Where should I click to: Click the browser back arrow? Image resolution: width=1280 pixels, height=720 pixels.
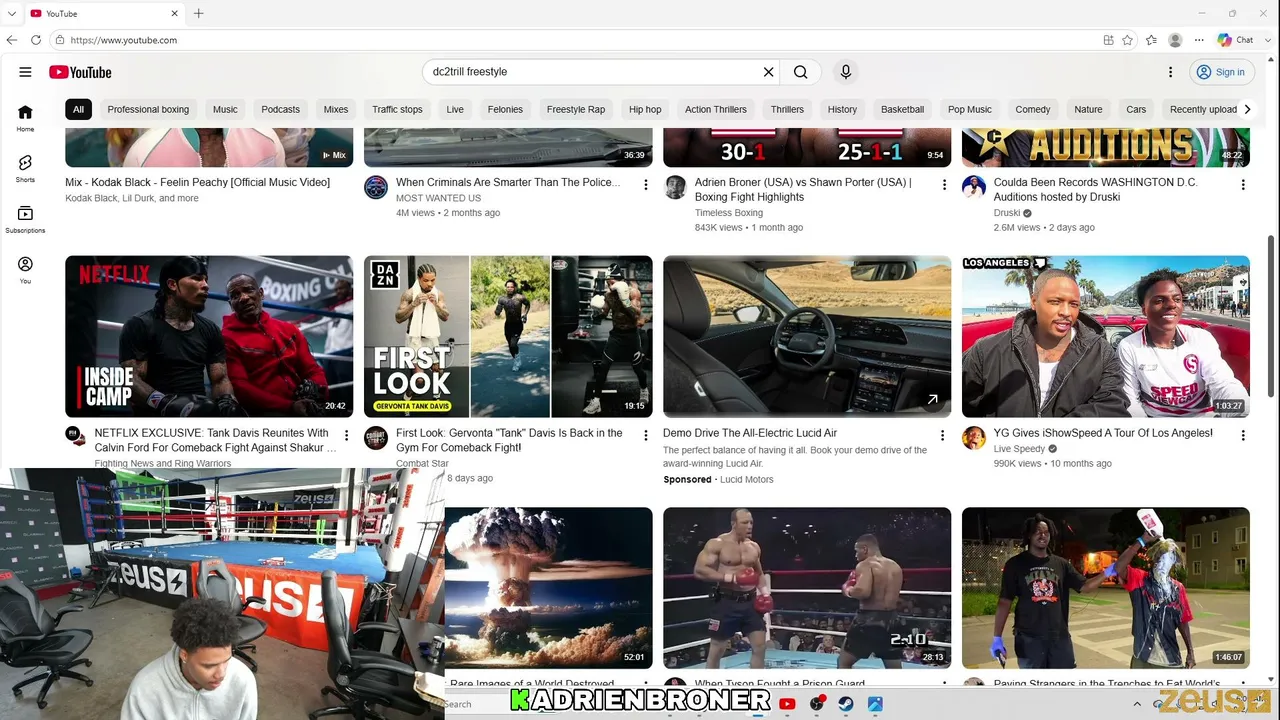12,40
